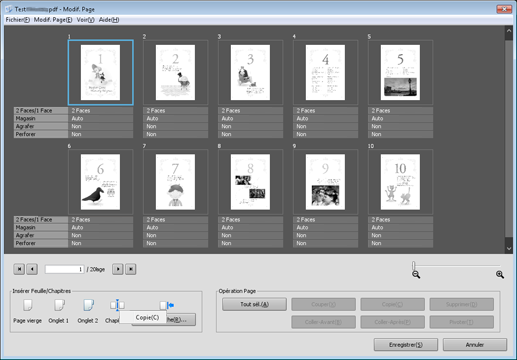The image size is (517, 360).
Task: Click the zoom out magnifier icon
Action: click(416, 275)
